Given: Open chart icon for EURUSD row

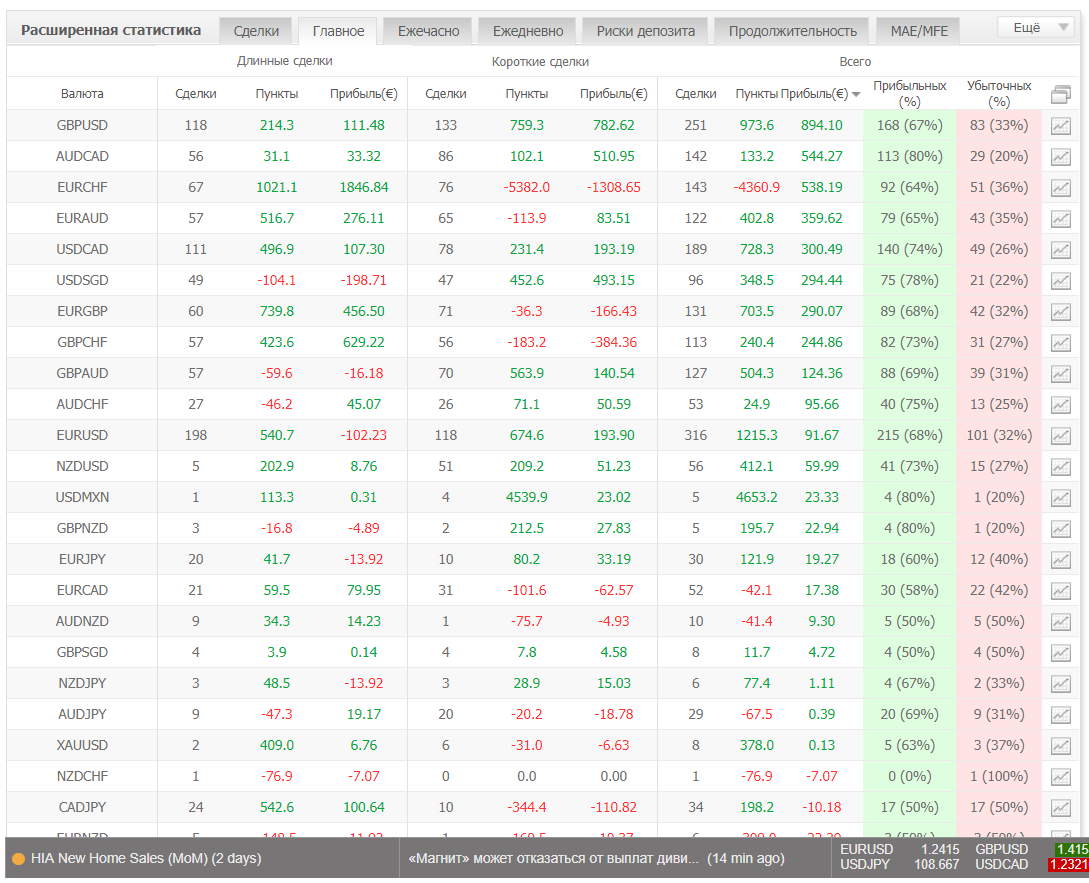Looking at the screenshot, I should point(1060,436).
